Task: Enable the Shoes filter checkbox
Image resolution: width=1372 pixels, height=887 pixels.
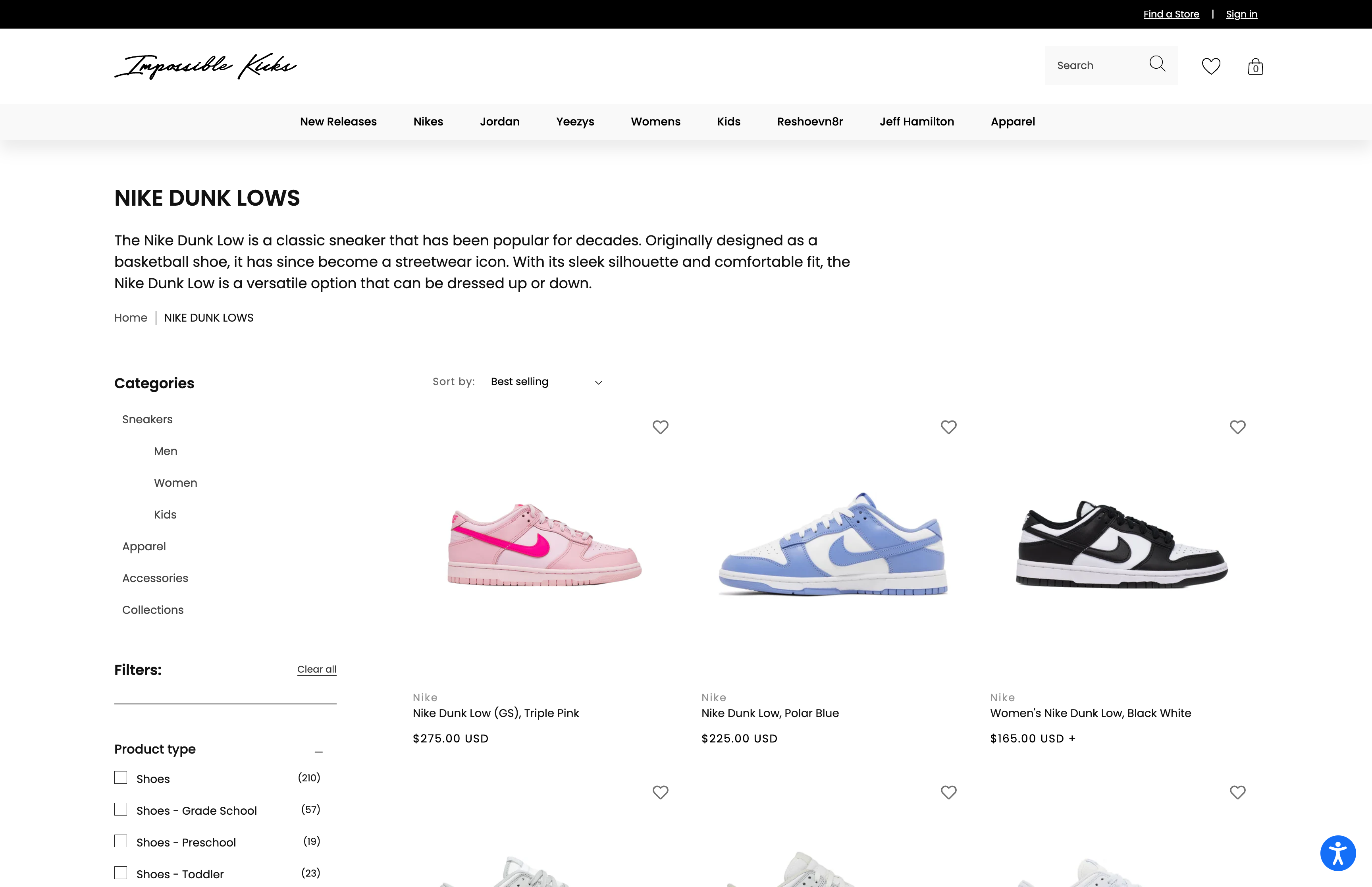Action: [120, 777]
